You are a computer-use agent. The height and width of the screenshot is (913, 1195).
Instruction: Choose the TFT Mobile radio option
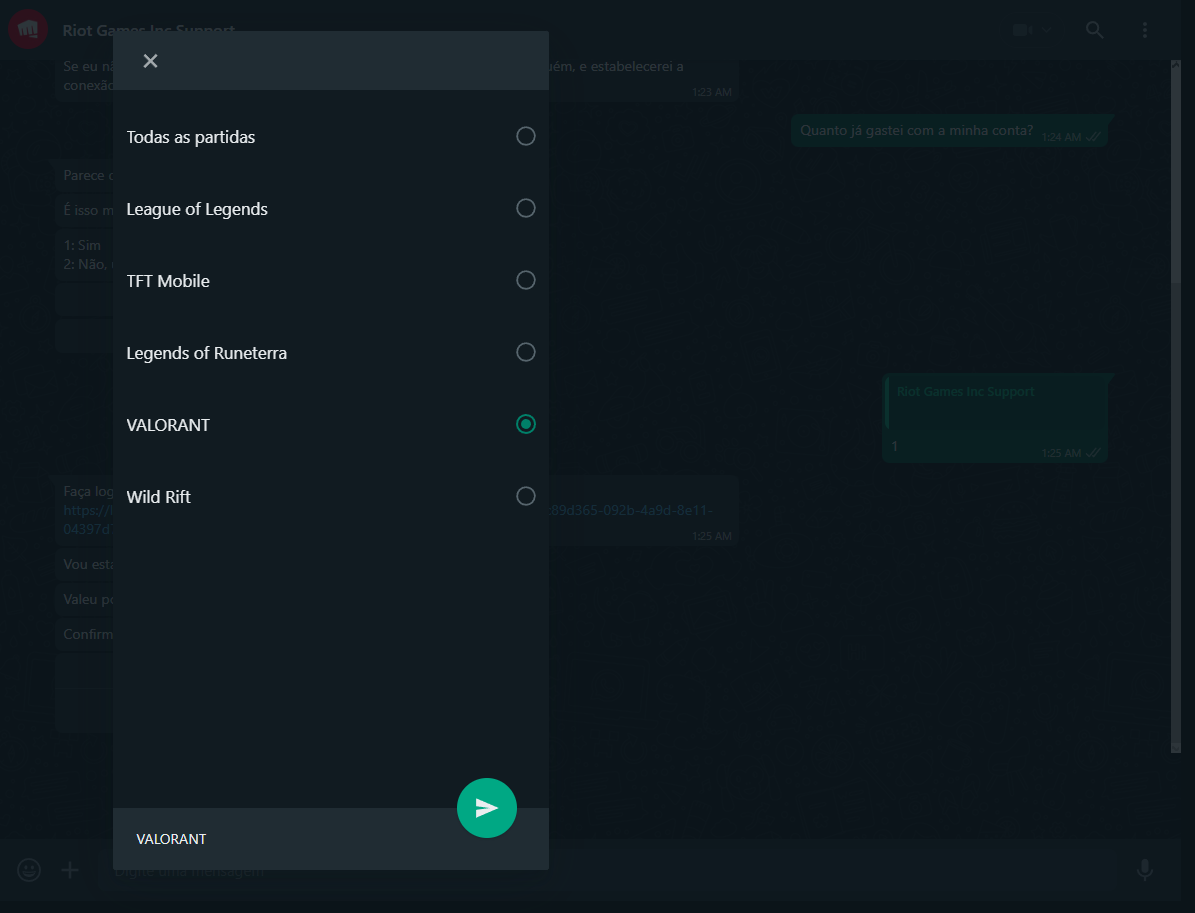click(x=526, y=280)
